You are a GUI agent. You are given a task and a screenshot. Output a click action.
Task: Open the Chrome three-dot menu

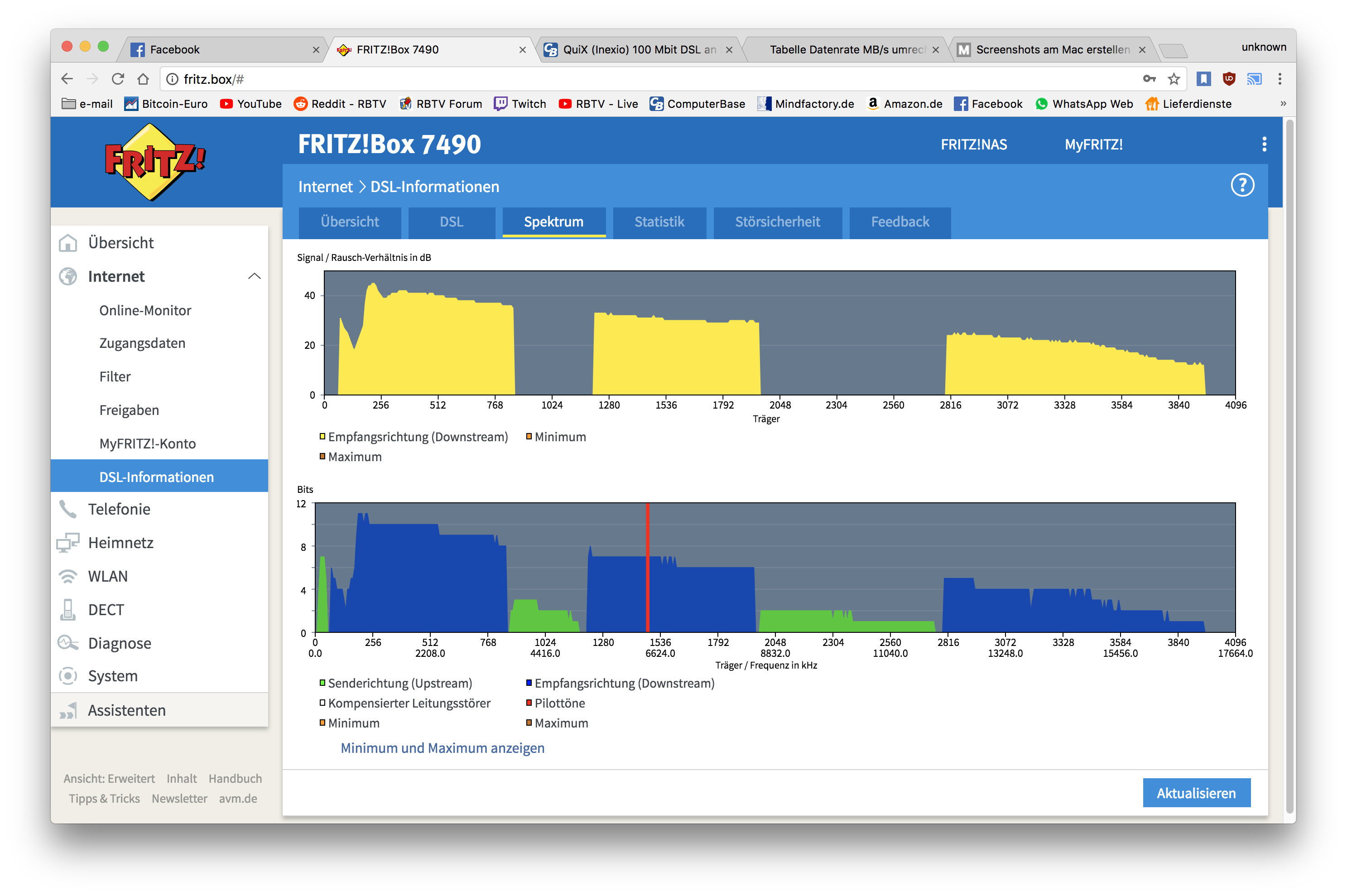1280,79
